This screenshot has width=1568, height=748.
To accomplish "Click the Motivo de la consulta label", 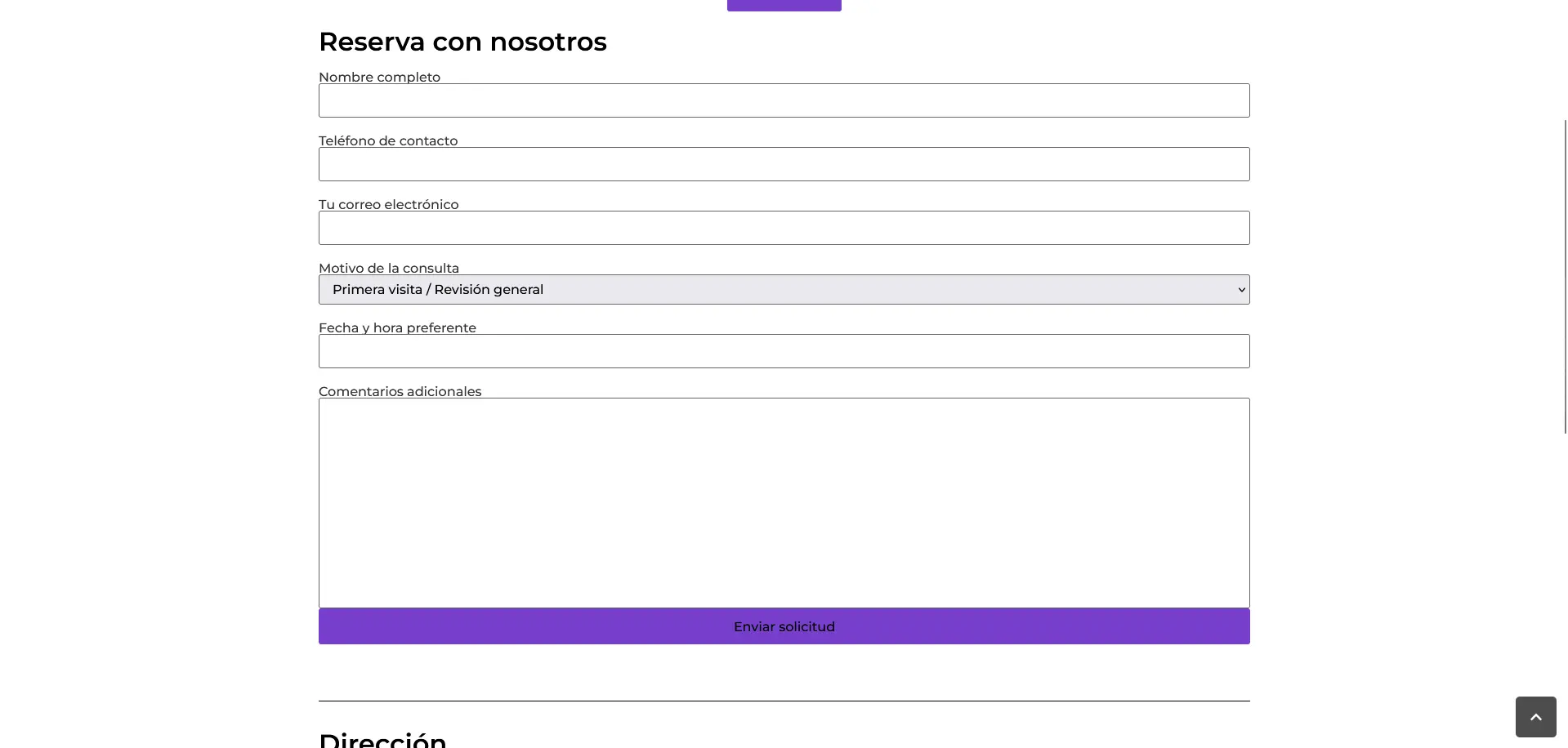I will click(388, 268).
